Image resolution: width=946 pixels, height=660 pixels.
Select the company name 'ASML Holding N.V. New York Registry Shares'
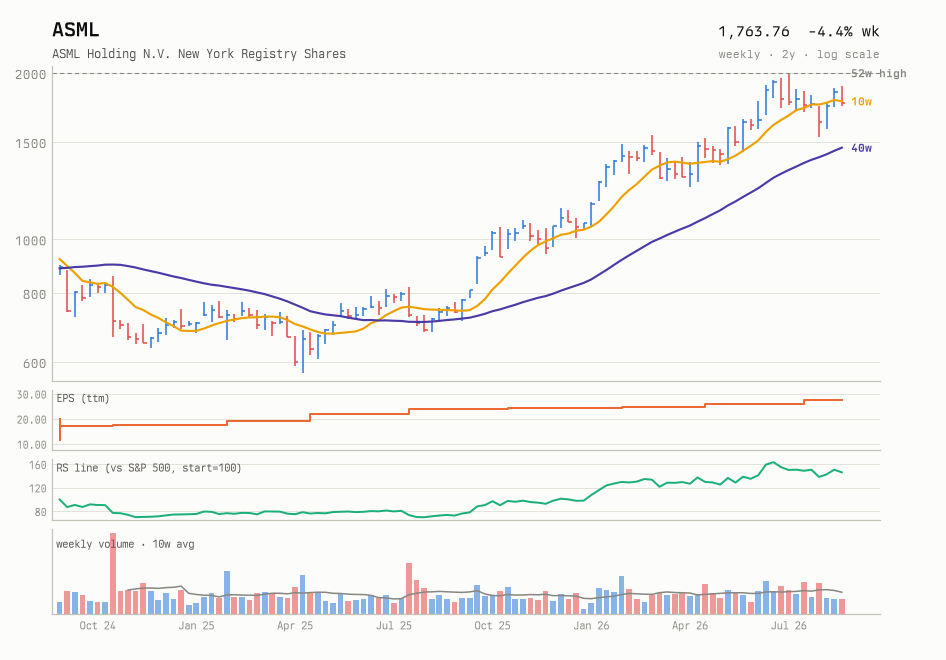pos(199,54)
